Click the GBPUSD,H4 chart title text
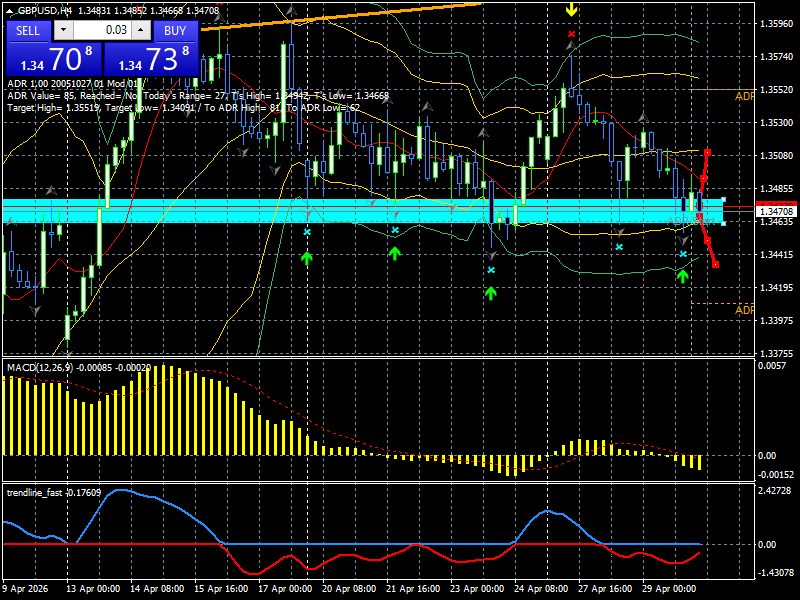This screenshot has width=800, height=600. (47, 10)
